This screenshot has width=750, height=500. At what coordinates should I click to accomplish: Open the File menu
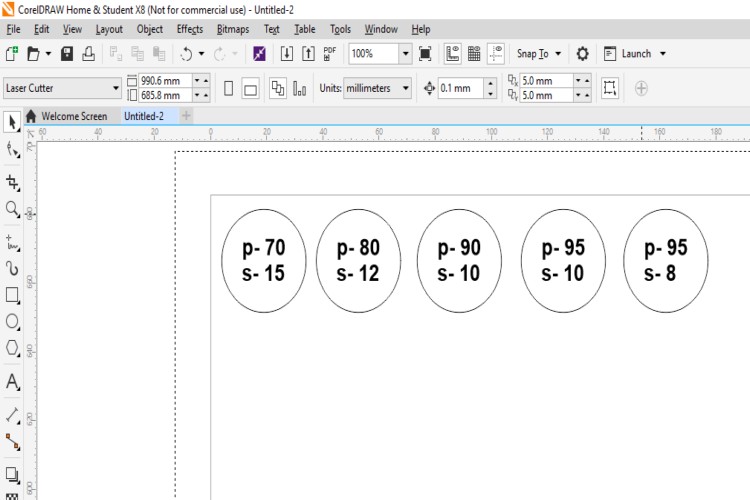[13, 29]
